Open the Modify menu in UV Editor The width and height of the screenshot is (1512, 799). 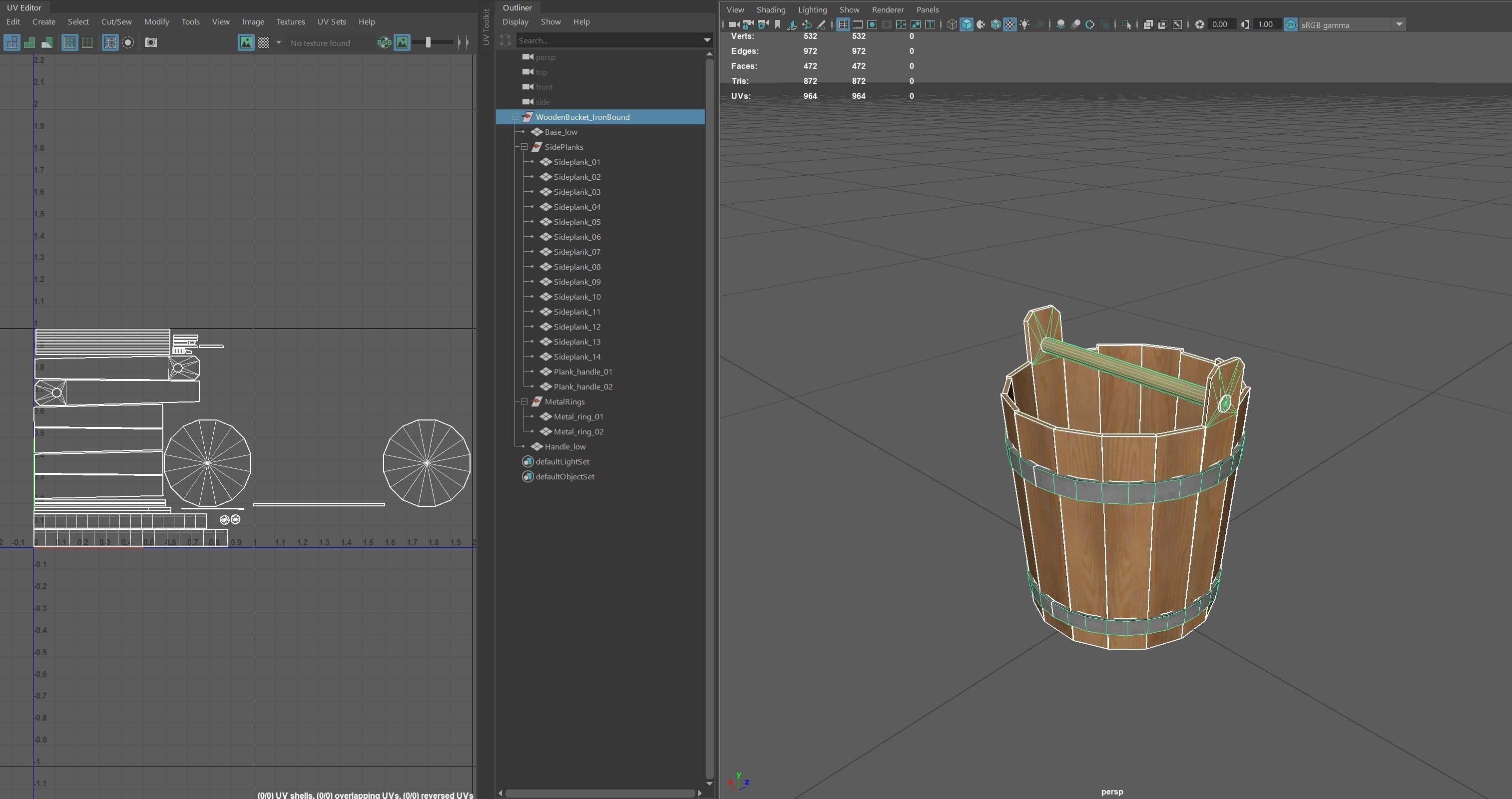(x=157, y=21)
